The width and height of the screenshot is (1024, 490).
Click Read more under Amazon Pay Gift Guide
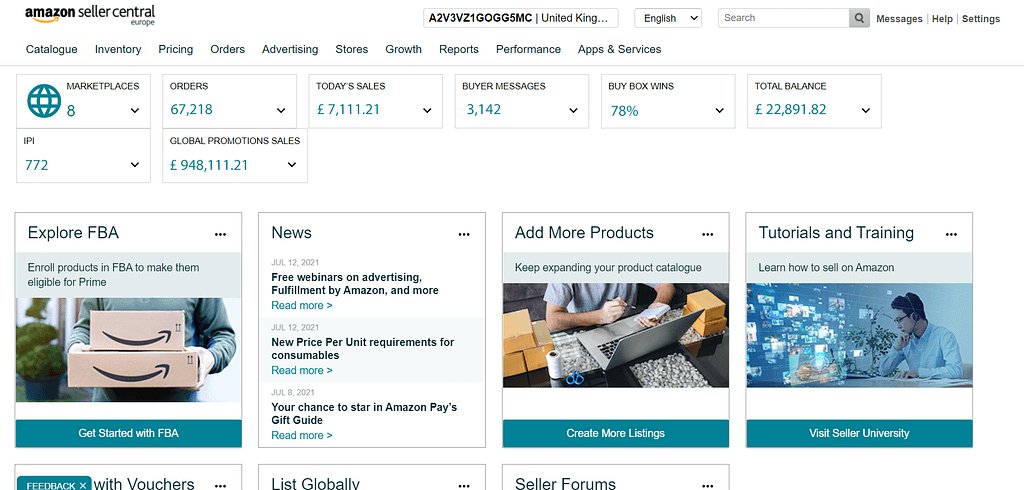[302, 435]
